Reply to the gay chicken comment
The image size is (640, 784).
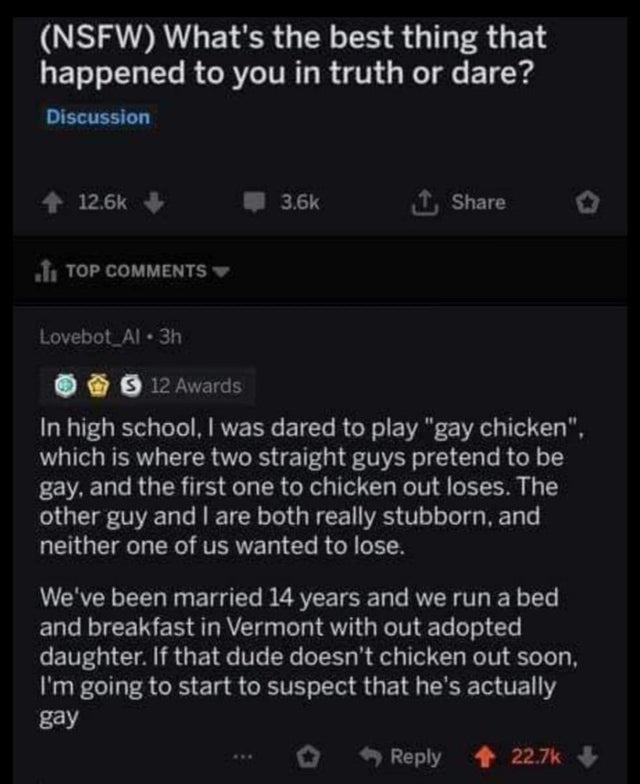404,757
